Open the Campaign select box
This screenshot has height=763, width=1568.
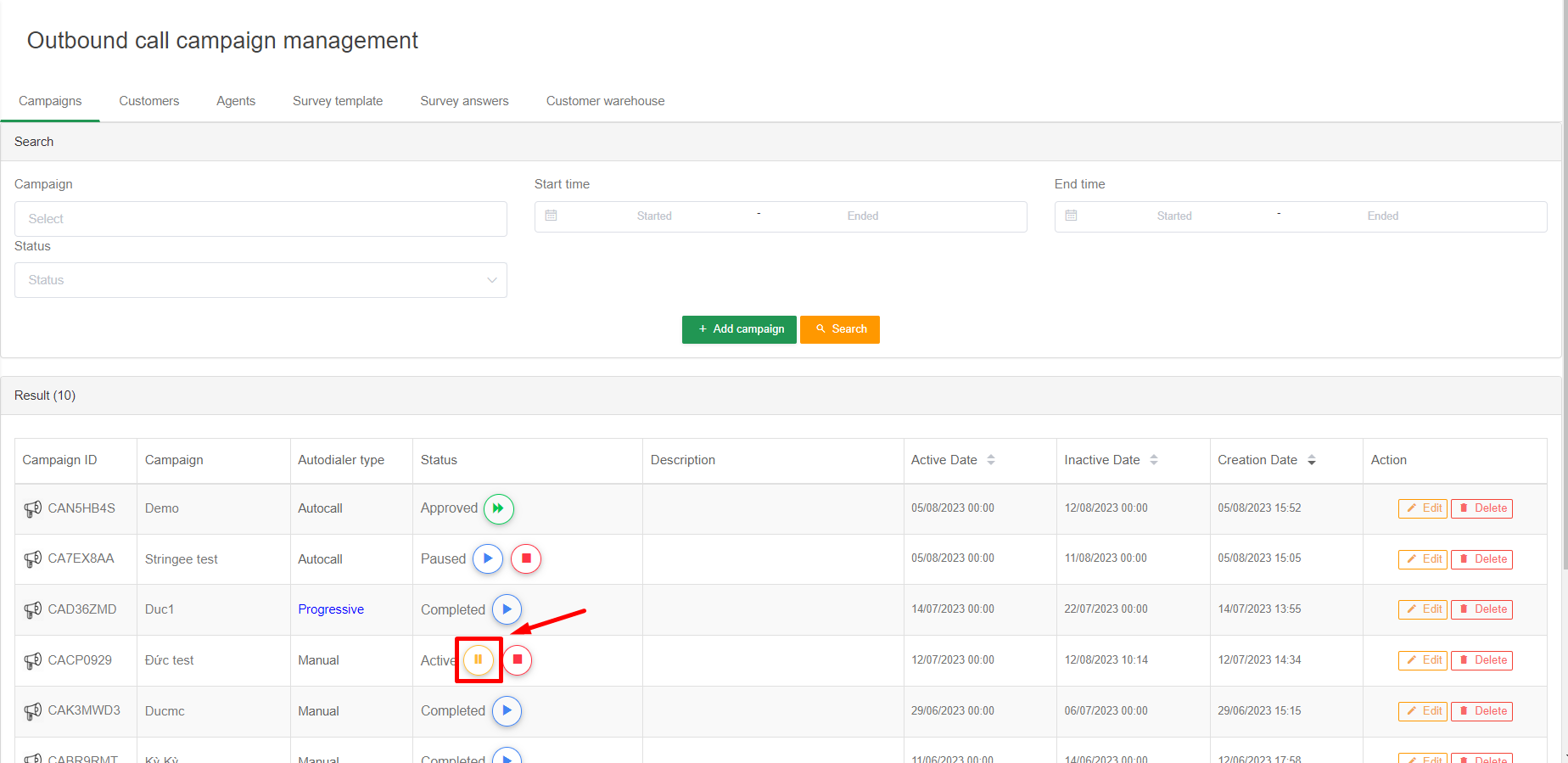[260, 219]
